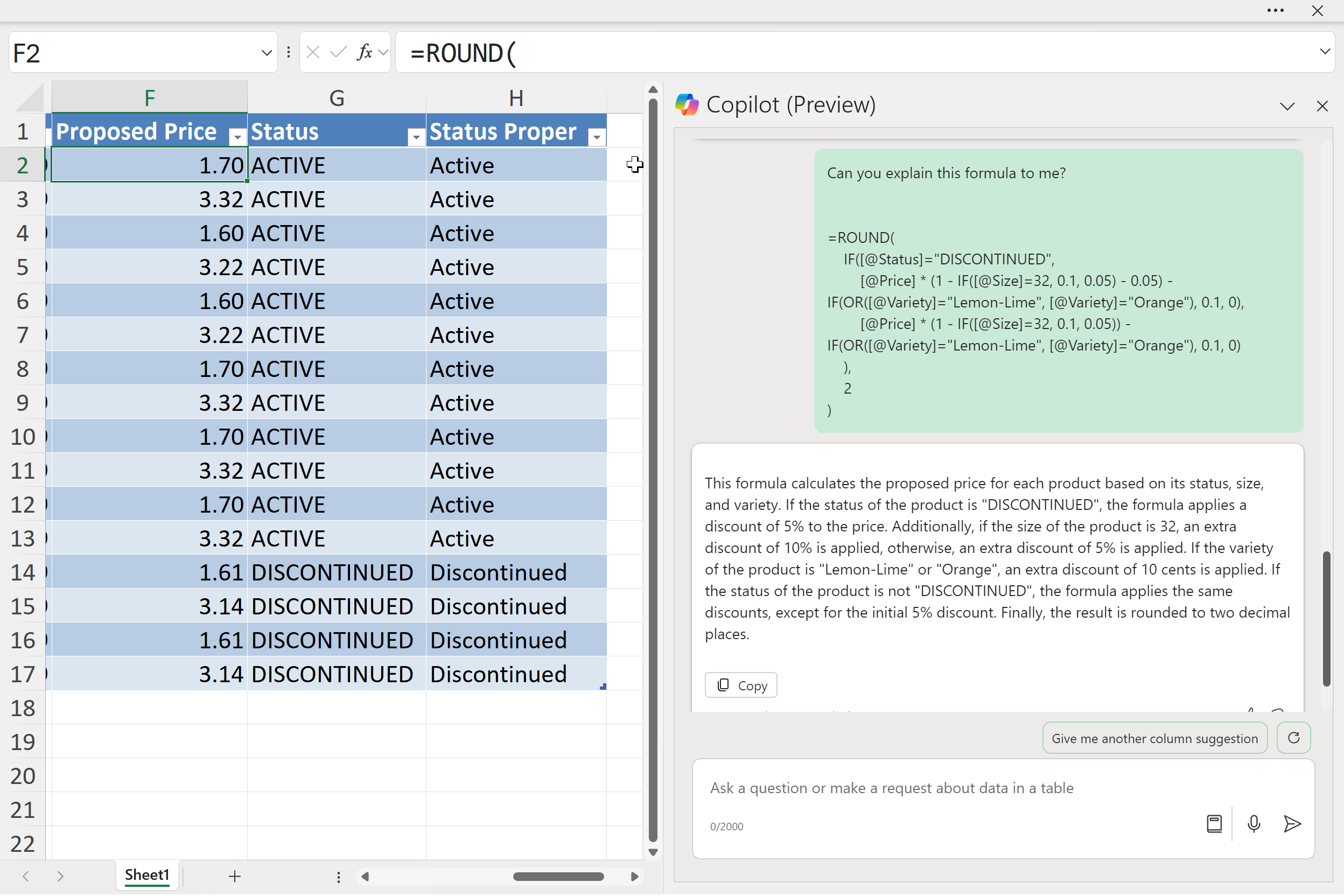Image resolution: width=1344 pixels, height=896 pixels.
Task: Click the Copy button under response
Action: click(x=740, y=685)
